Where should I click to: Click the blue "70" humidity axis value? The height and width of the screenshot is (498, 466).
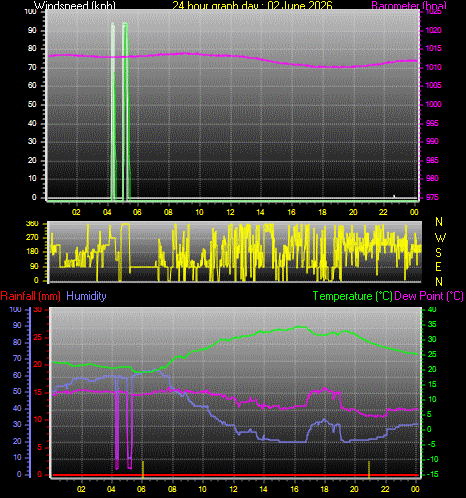[17, 359]
